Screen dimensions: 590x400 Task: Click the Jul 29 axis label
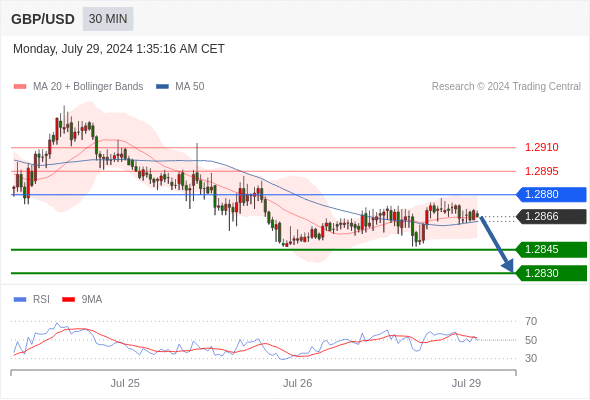tap(466, 383)
